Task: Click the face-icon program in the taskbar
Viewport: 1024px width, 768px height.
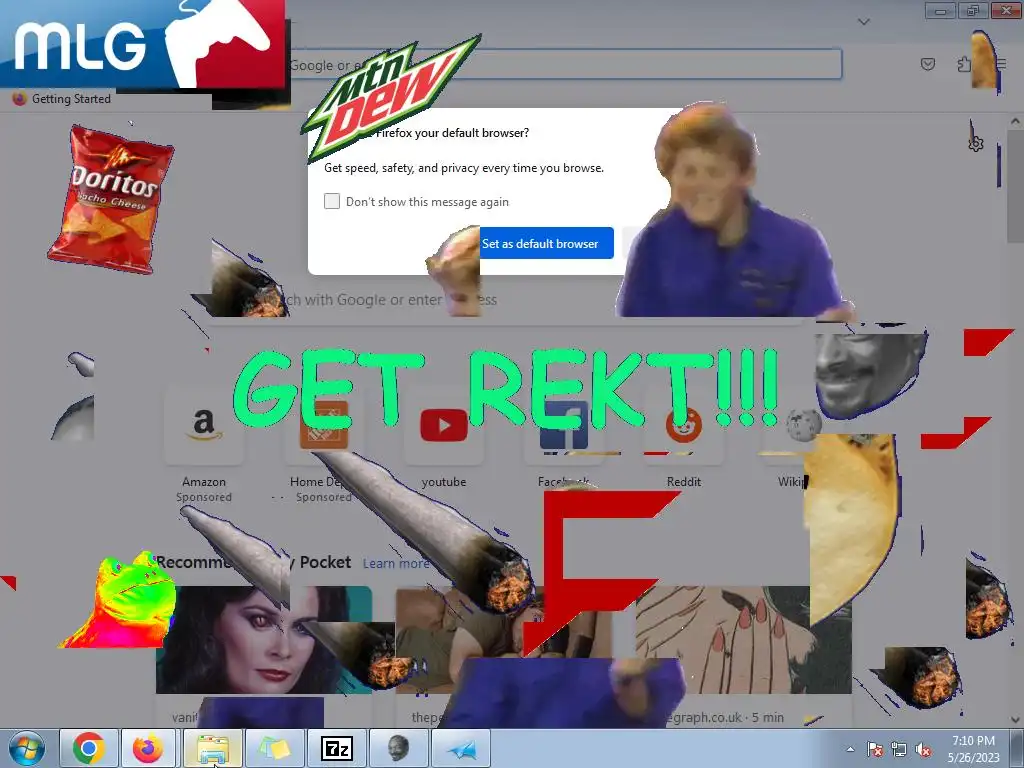Action: (398, 748)
